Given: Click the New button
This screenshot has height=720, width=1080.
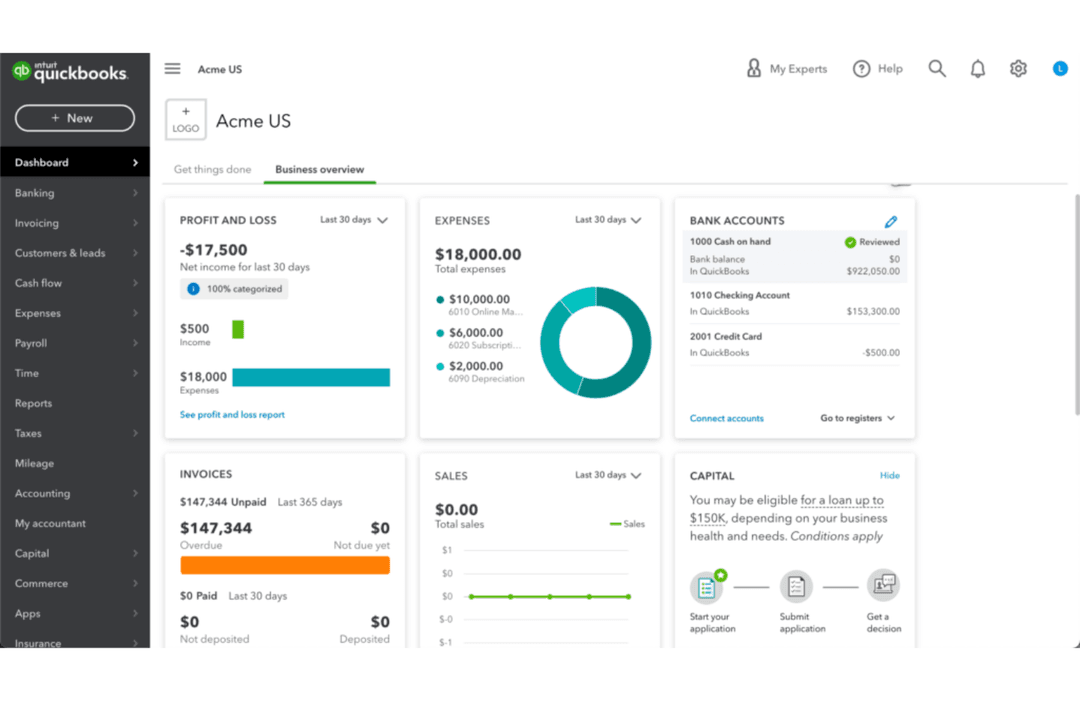Looking at the screenshot, I should (x=74, y=118).
